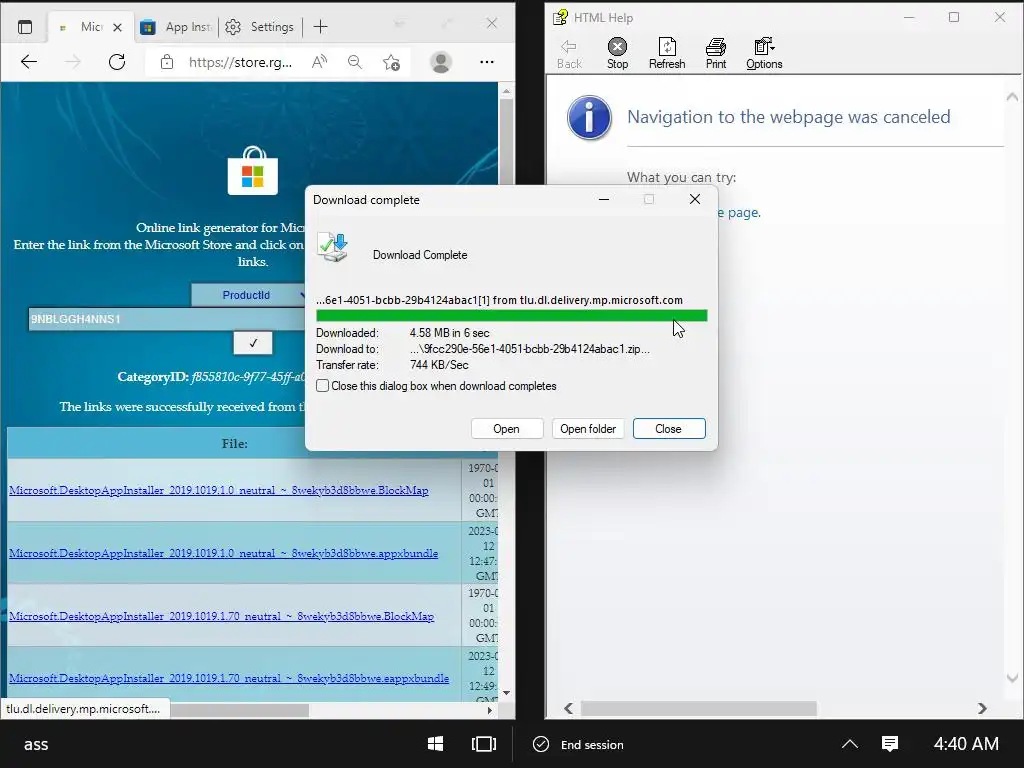Viewport: 1024px width, 768px height.
Task: Click the checkmark submit button
Action: [253, 343]
